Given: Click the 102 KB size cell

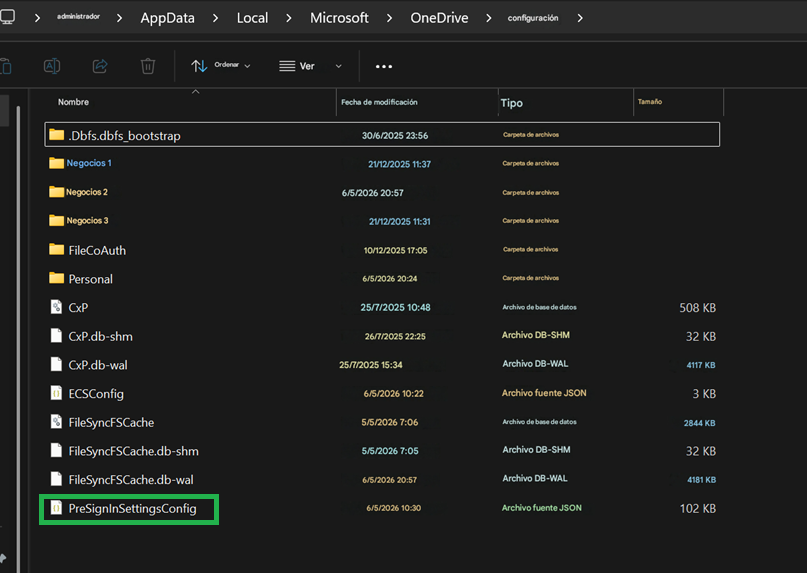Looking at the screenshot, I should pyautogui.click(x=698, y=509).
